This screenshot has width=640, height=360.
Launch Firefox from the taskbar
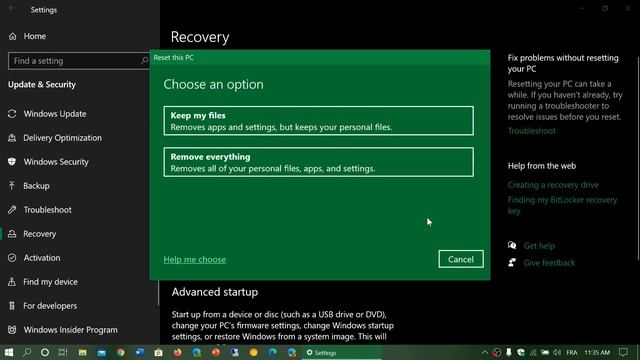(178, 352)
